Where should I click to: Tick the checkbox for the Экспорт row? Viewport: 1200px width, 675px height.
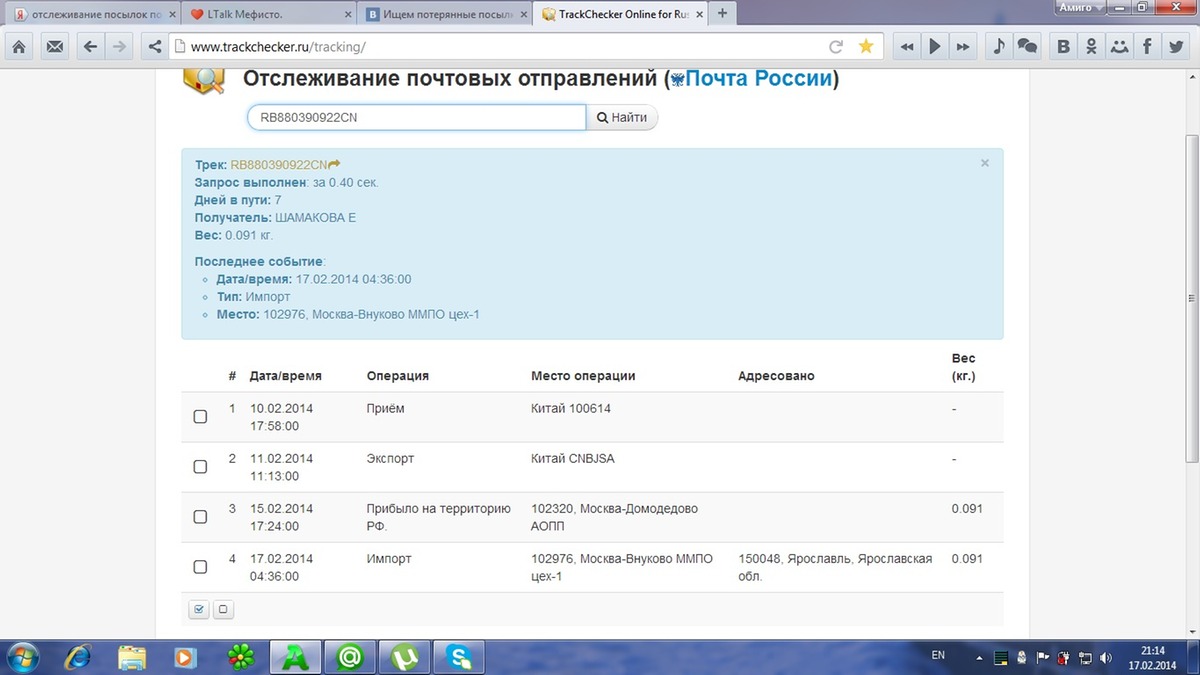click(200, 467)
